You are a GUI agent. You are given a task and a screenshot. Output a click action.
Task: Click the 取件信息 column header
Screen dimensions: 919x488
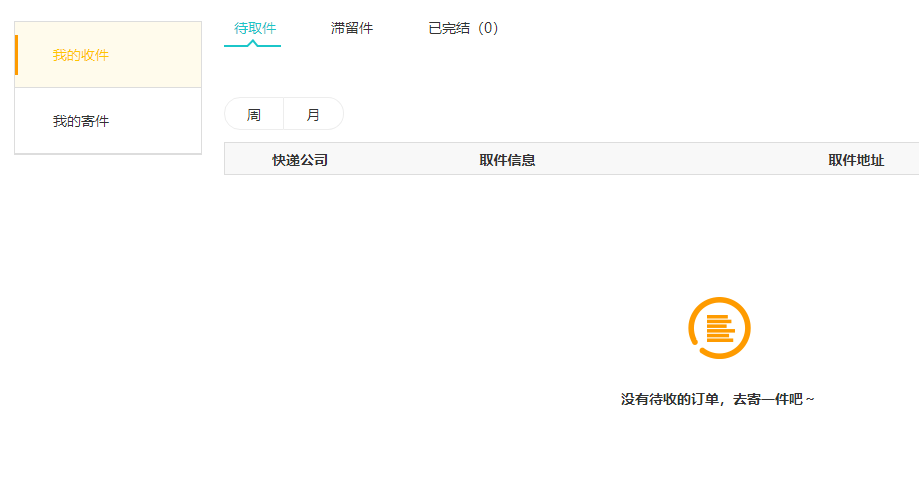pyautogui.click(x=507, y=160)
